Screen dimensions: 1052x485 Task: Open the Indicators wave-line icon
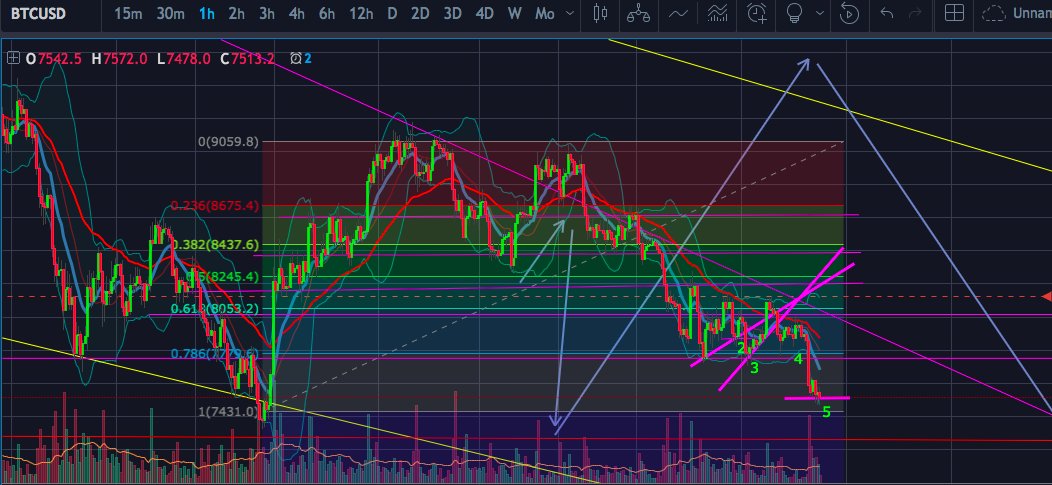678,13
